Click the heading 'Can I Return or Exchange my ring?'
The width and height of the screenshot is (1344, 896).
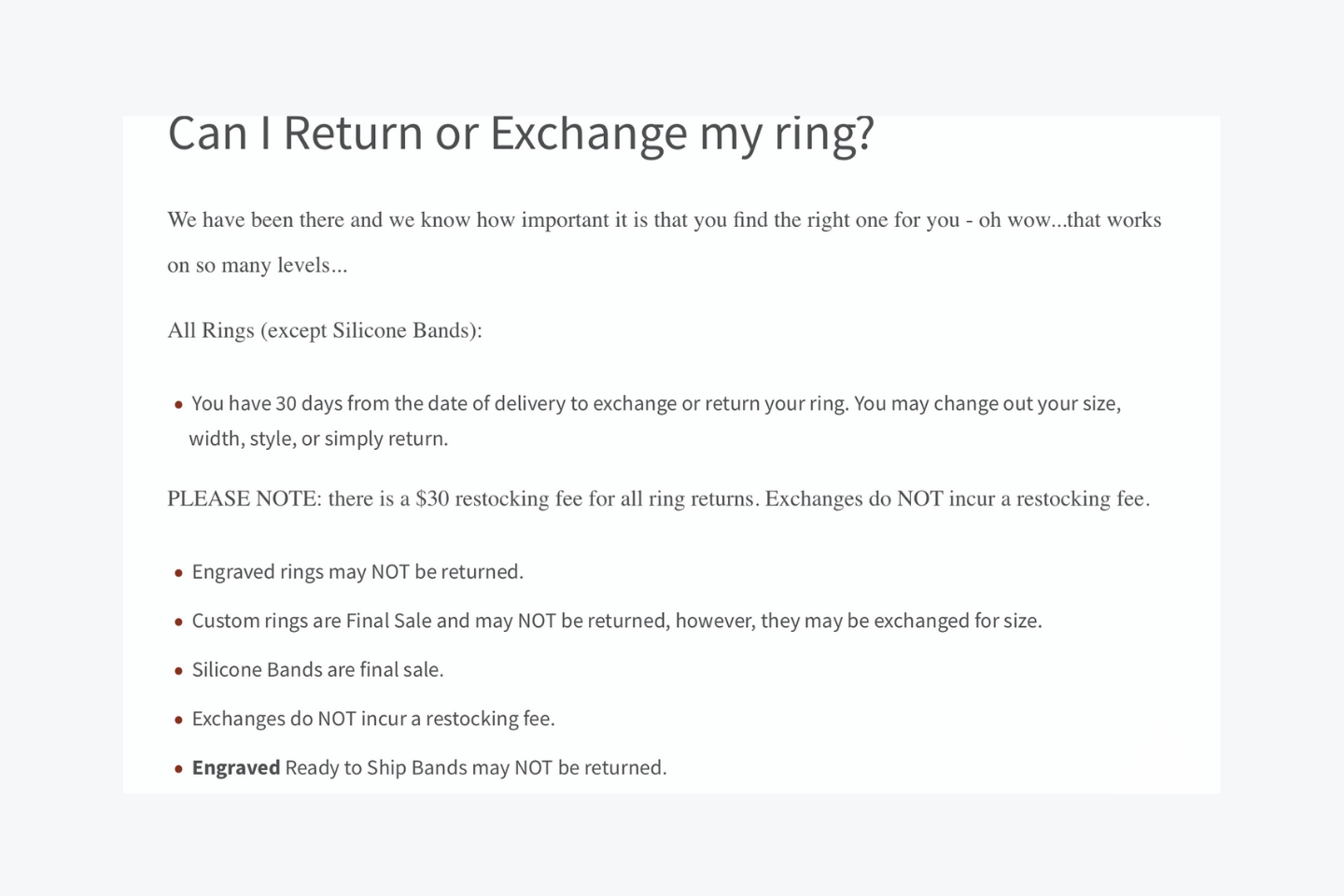[x=521, y=133]
